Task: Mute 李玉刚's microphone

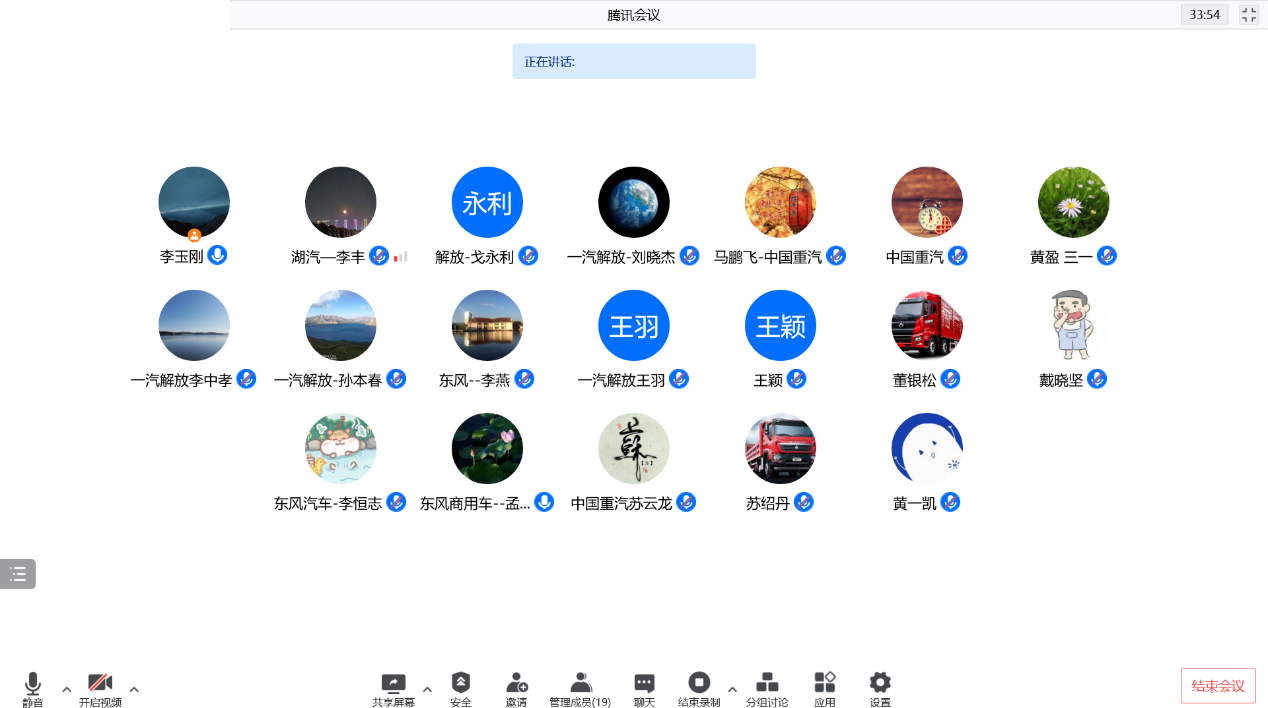Action: (218, 256)
